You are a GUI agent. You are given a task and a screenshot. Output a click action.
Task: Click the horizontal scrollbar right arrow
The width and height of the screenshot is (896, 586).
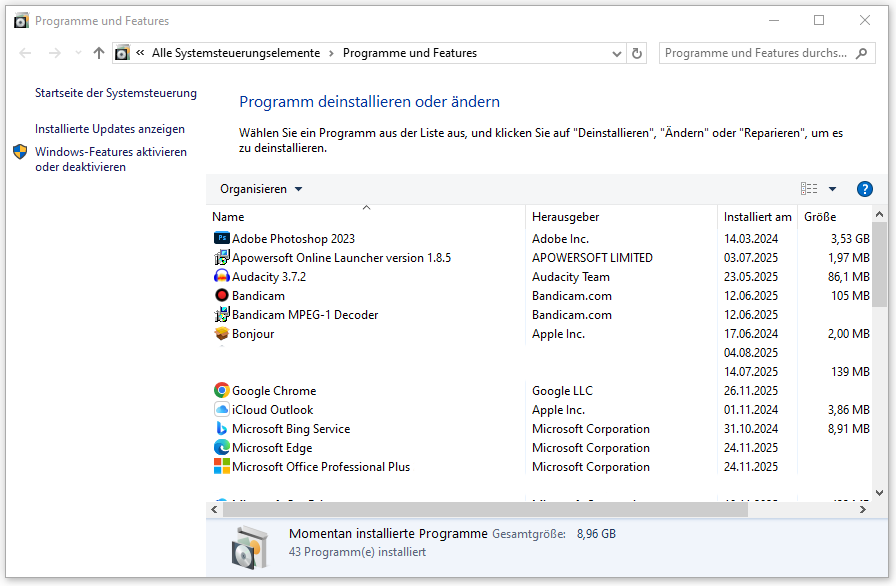(x=864, y=509)
